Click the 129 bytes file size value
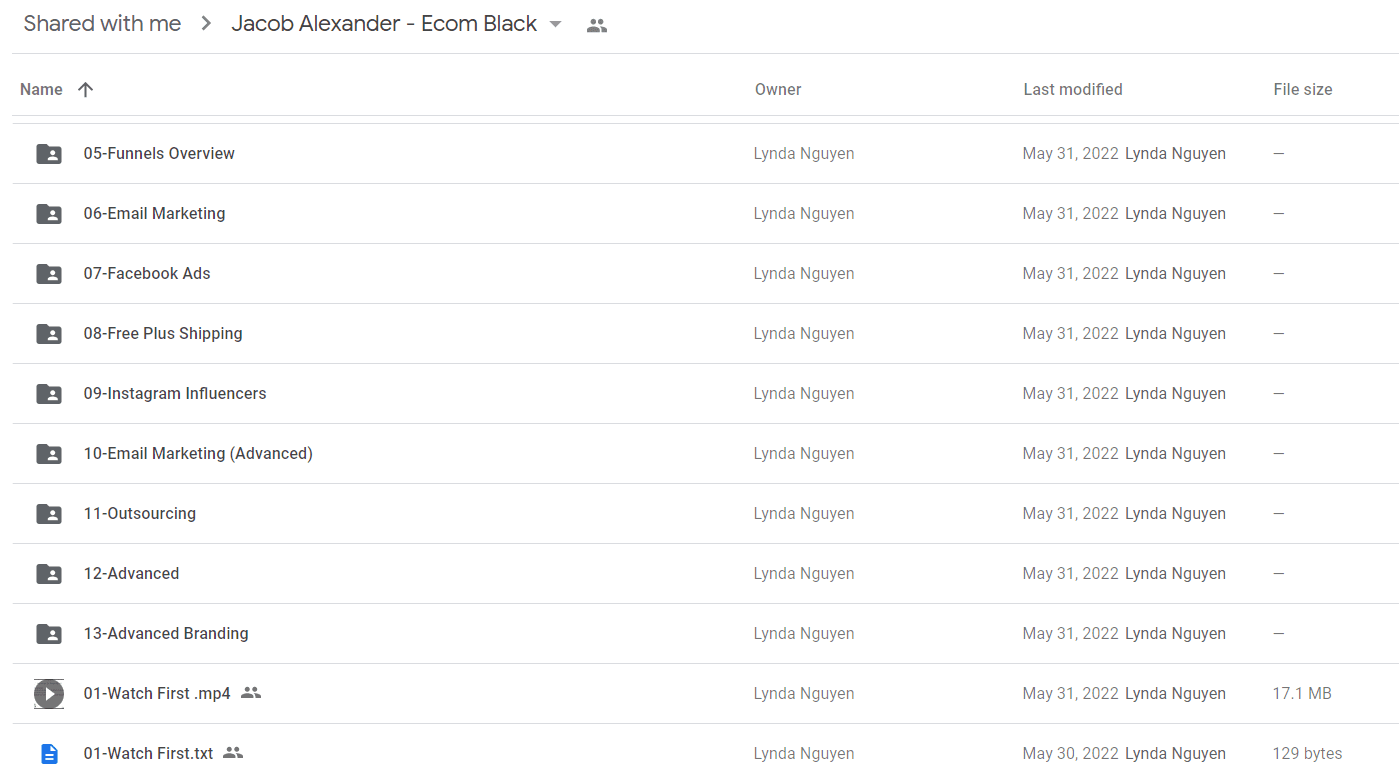Screen dimensions: 1399x770 click(x=1308, y=753)
